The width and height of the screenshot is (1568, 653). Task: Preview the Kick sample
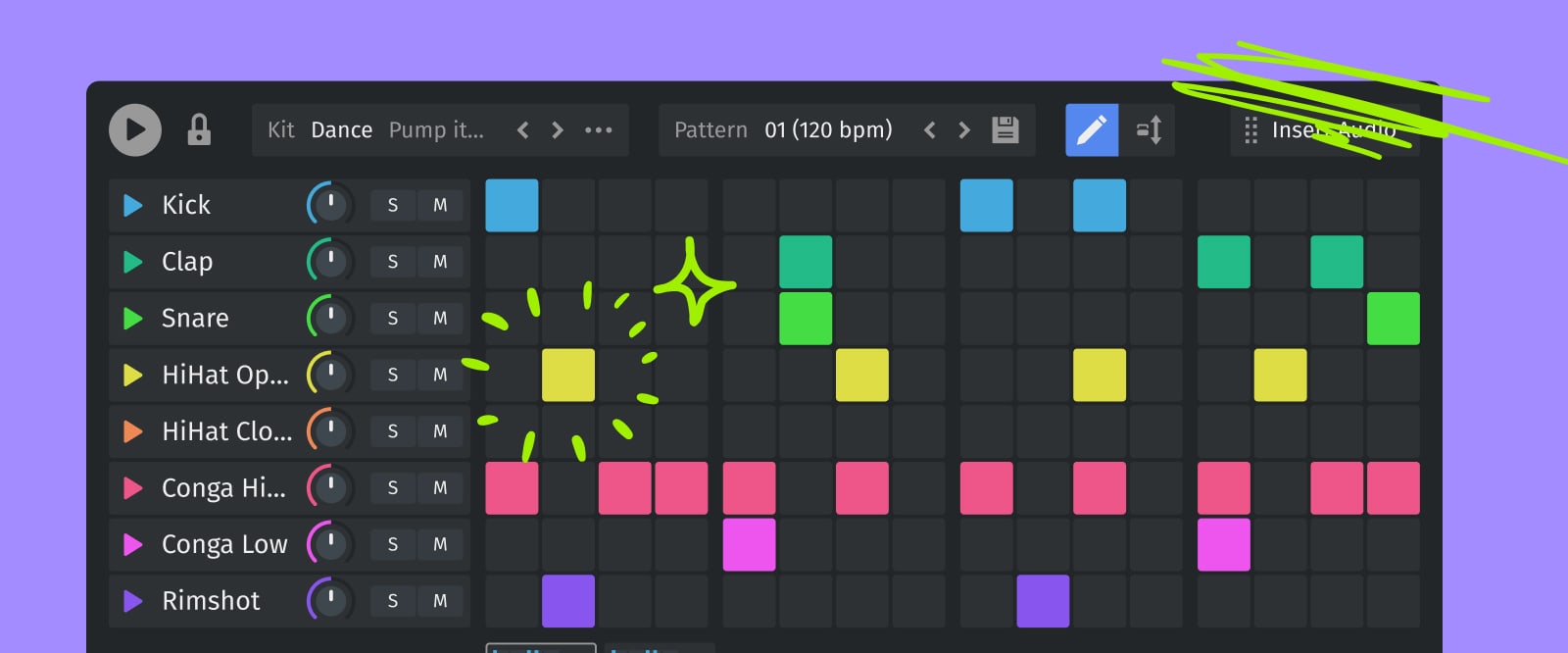coord(133,205)
